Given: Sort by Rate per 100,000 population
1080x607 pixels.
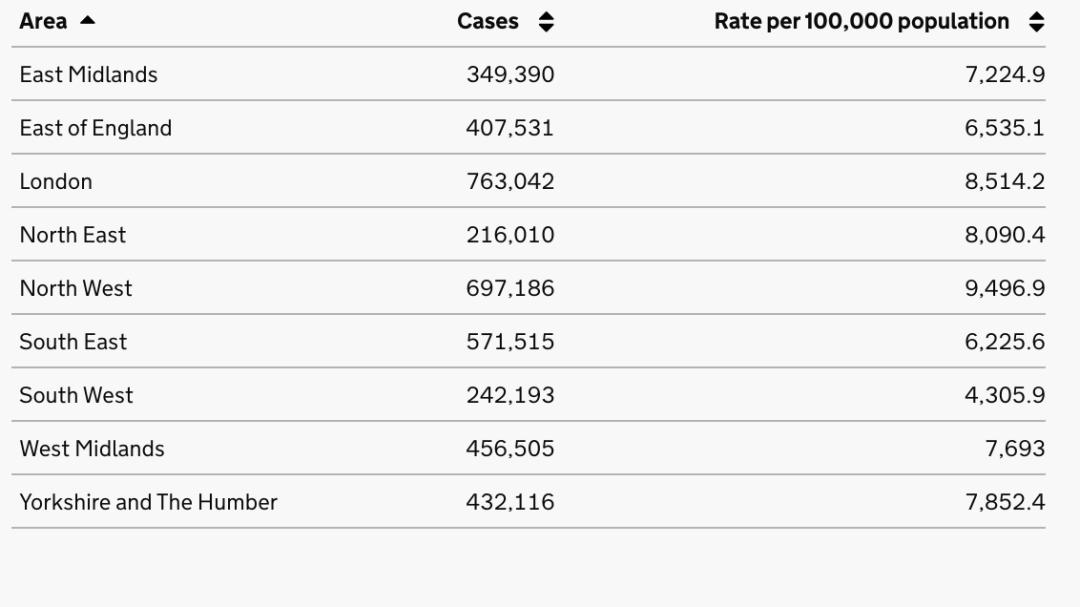Looking at the screenshot, I should [861, 21].
